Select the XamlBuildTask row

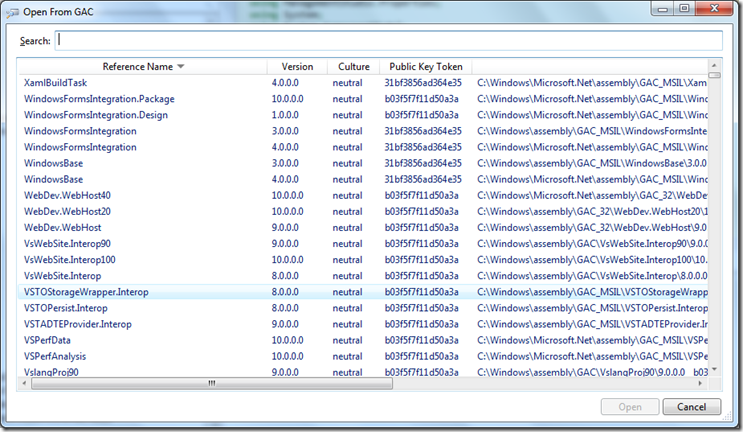54,83
